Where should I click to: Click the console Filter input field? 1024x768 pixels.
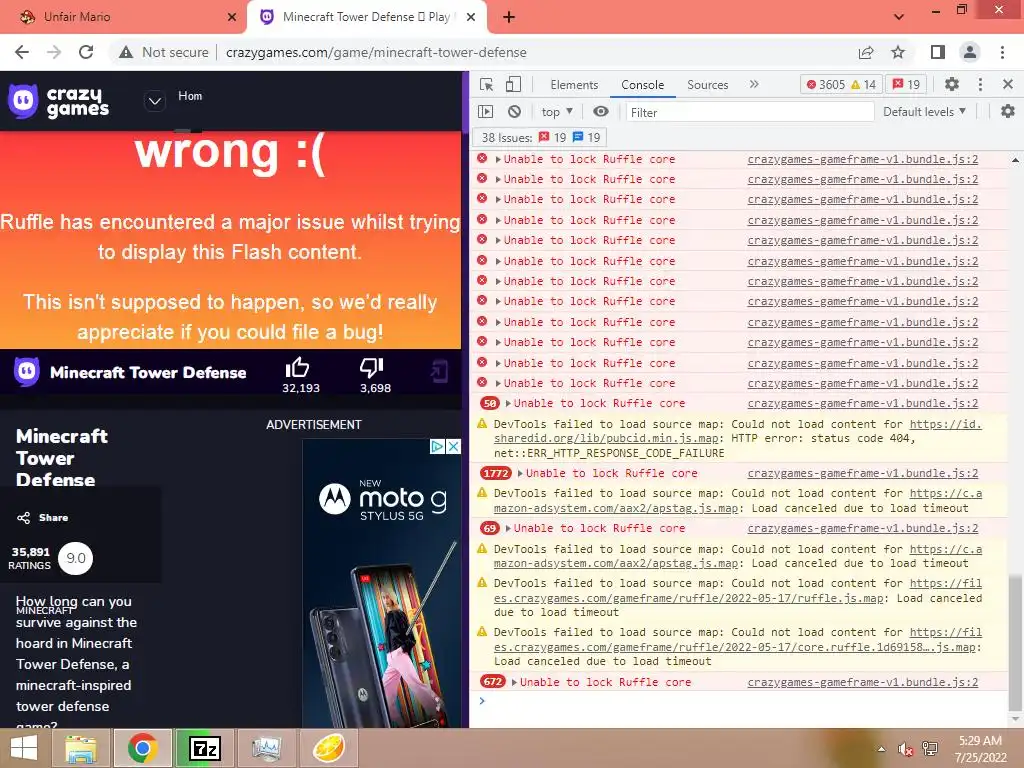pyautogui.click(x=750, y=112)
